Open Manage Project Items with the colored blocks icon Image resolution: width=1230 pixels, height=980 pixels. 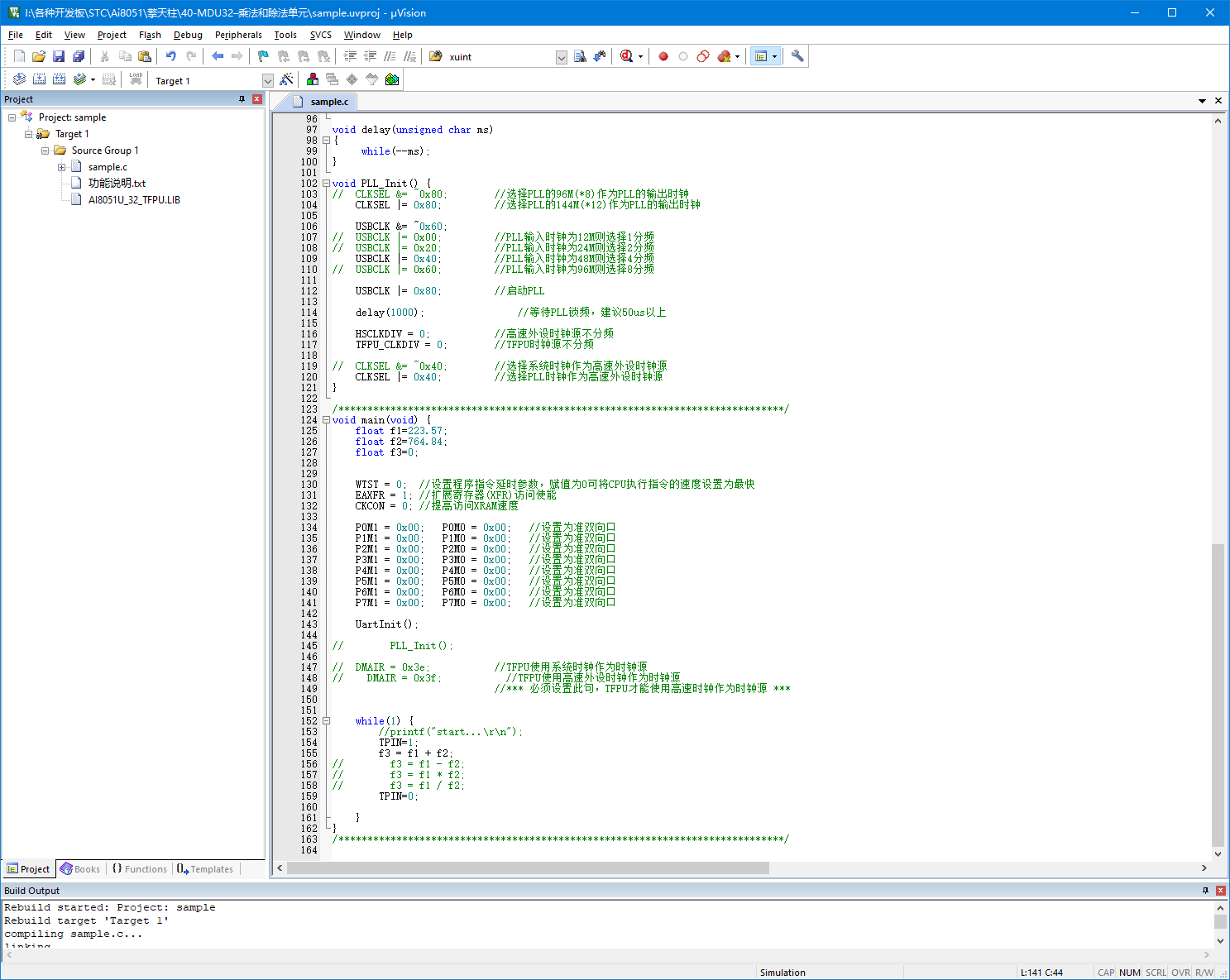(x=313, y=79)
